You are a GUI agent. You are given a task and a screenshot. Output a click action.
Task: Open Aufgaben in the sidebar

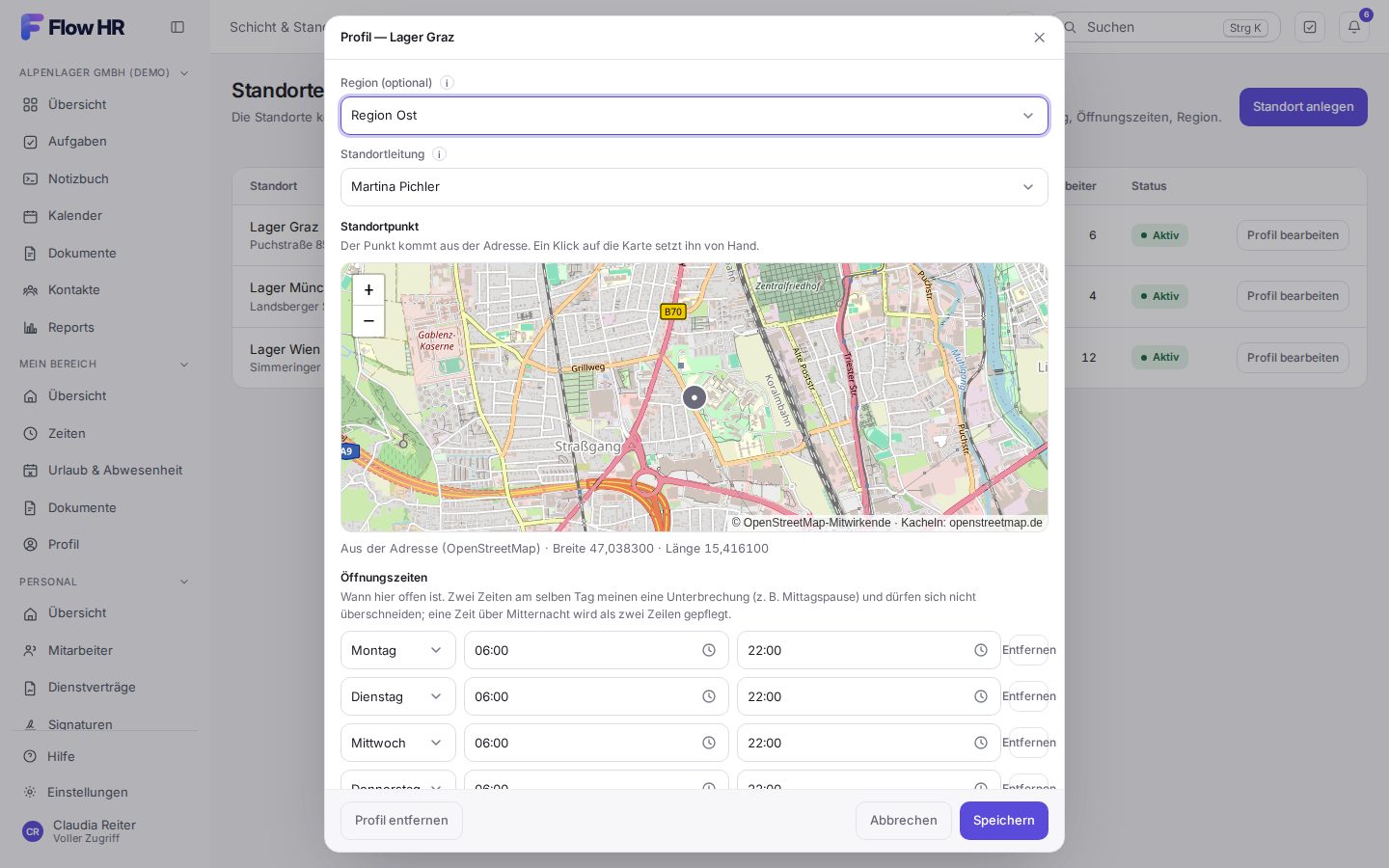pyautogui.click(x=105, y=142)
